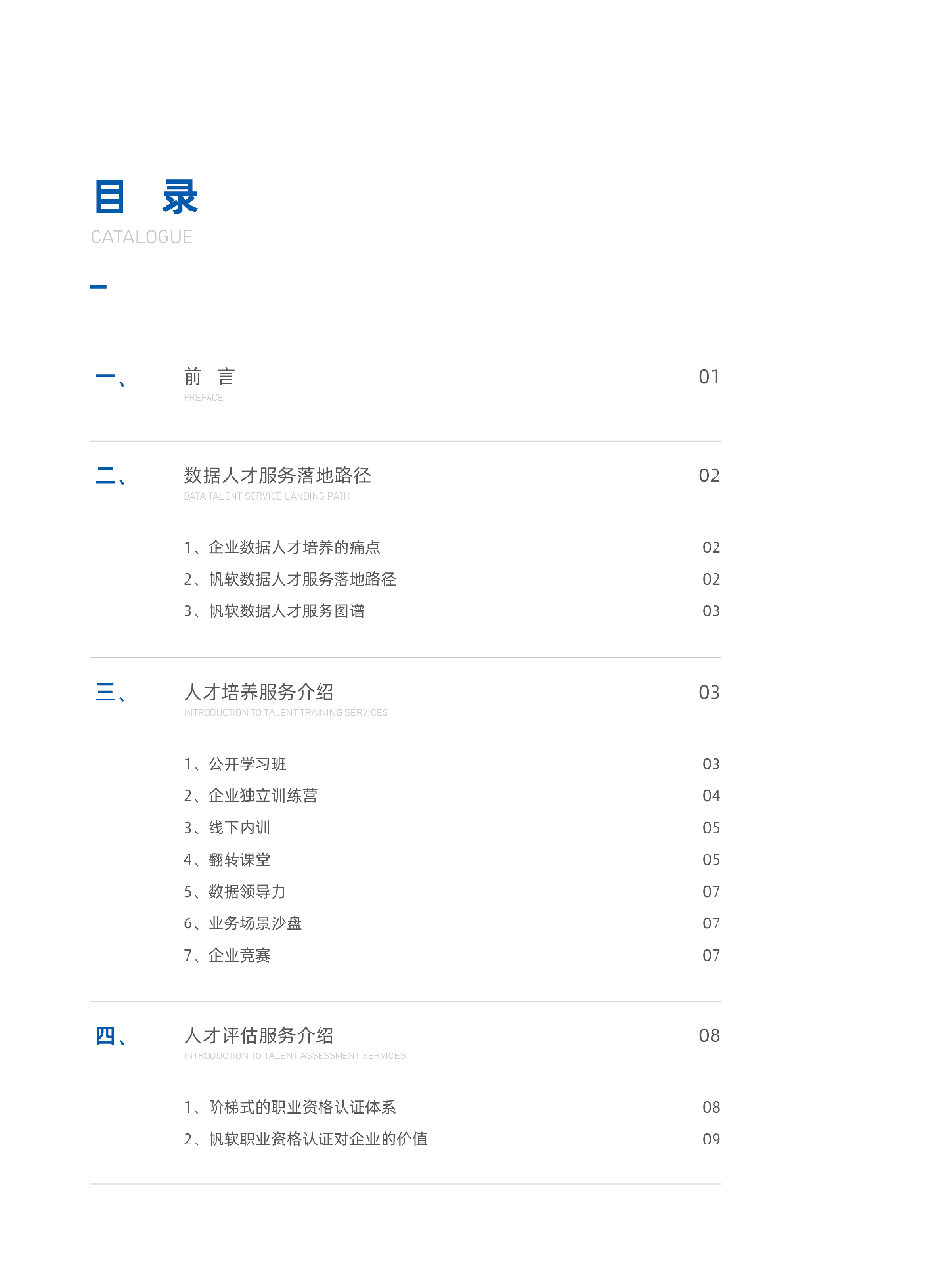
Task: Click the 人才评估服务介绍 section heading
Action: (258, 1035)
